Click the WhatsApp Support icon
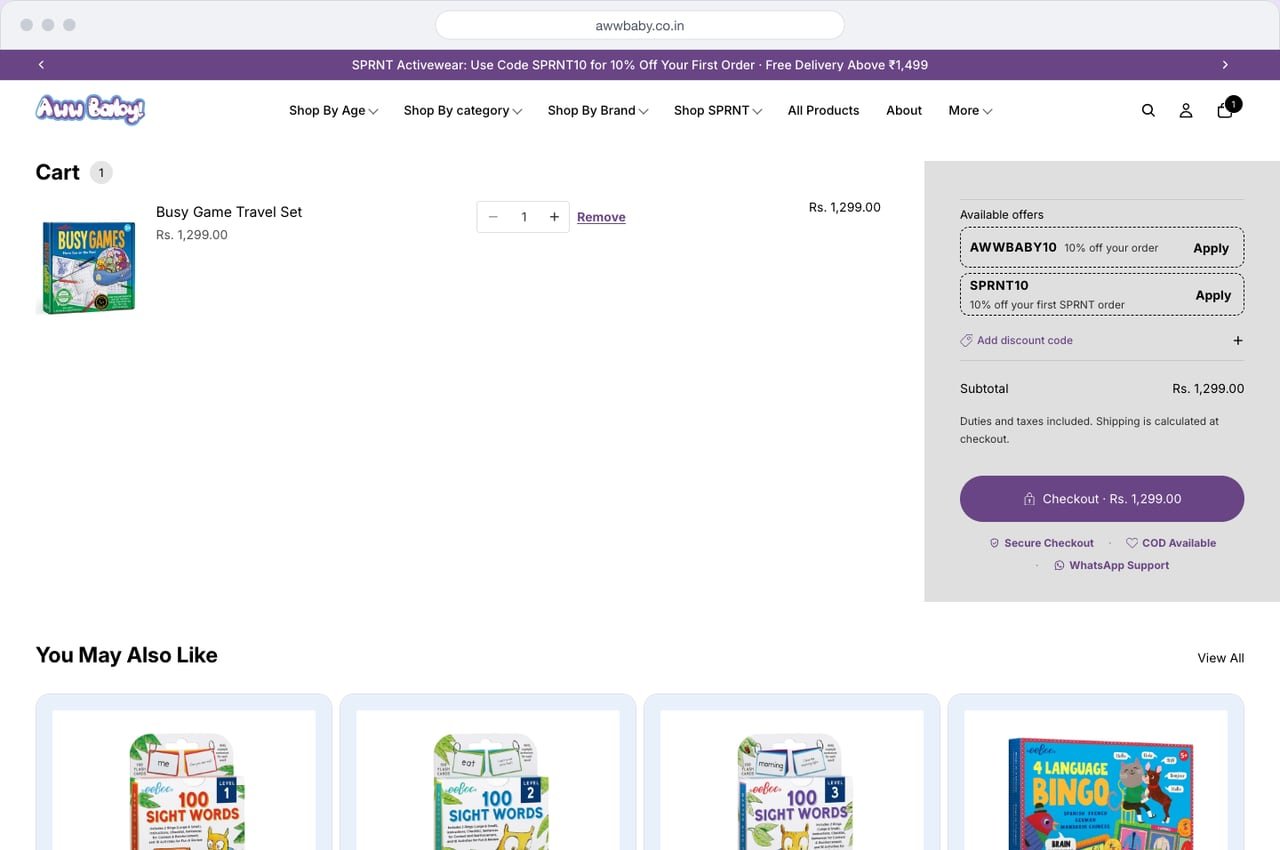 pyautogui.click(x=1059, y=565)
